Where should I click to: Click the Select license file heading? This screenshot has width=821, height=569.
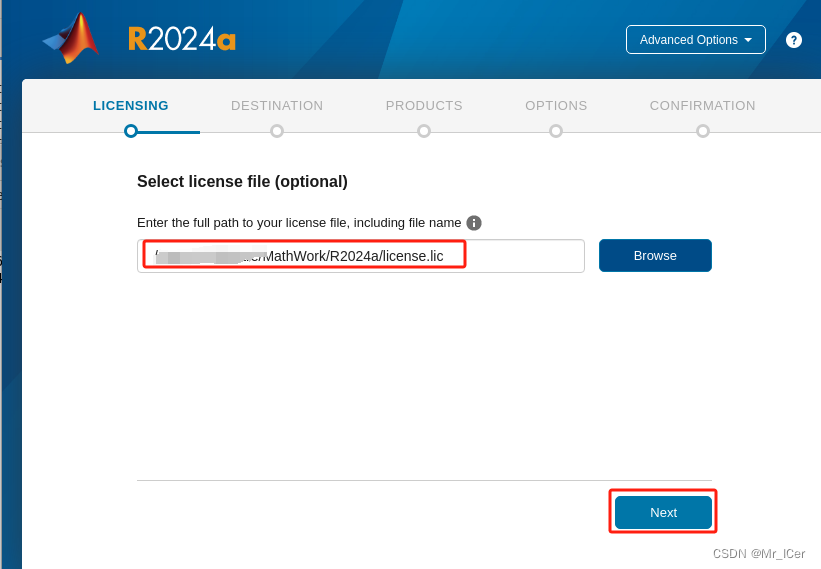point(242,182)
